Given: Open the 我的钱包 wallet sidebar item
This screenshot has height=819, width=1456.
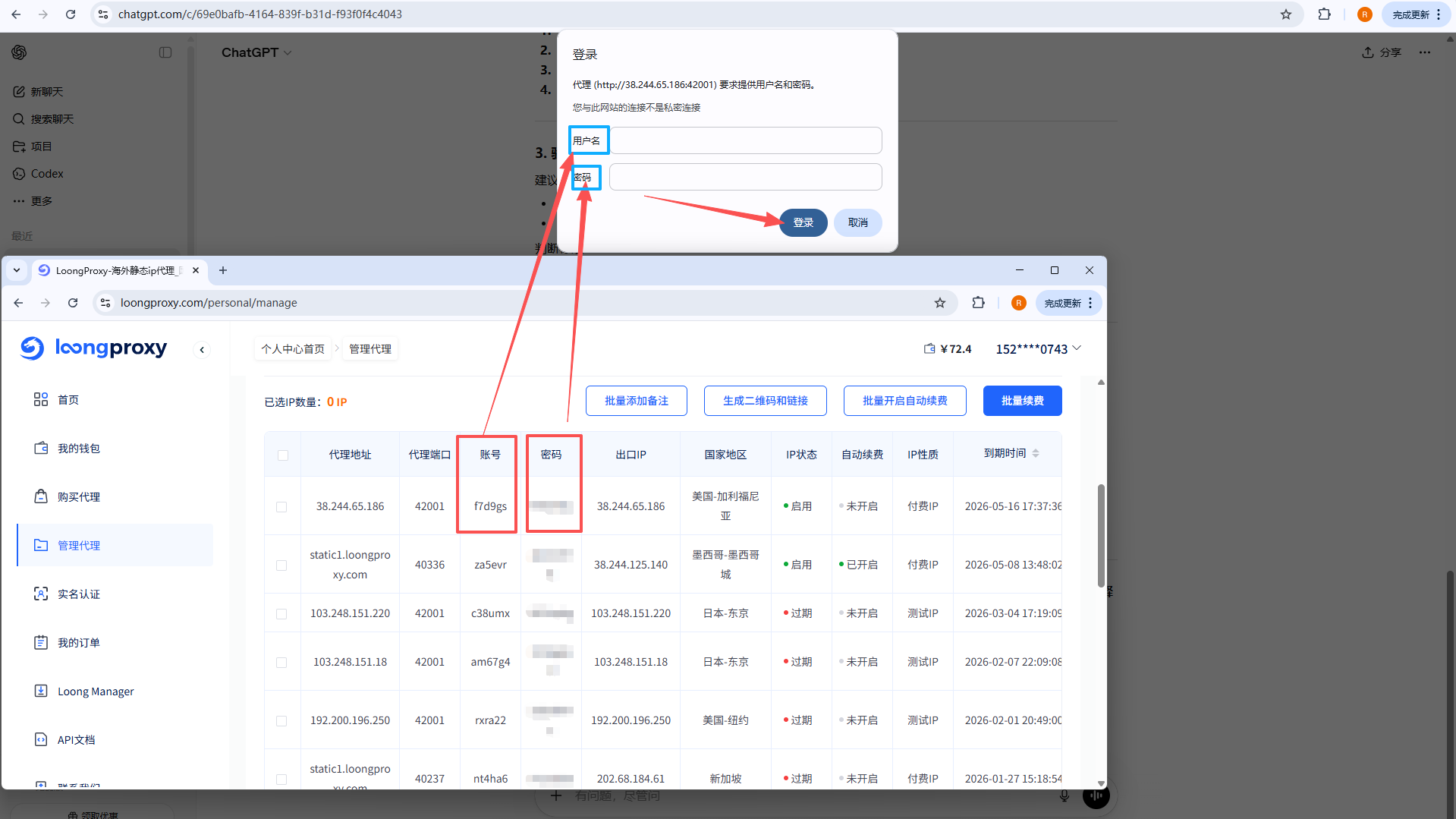Looking at the screenshot, I should [x=78, y=449].
